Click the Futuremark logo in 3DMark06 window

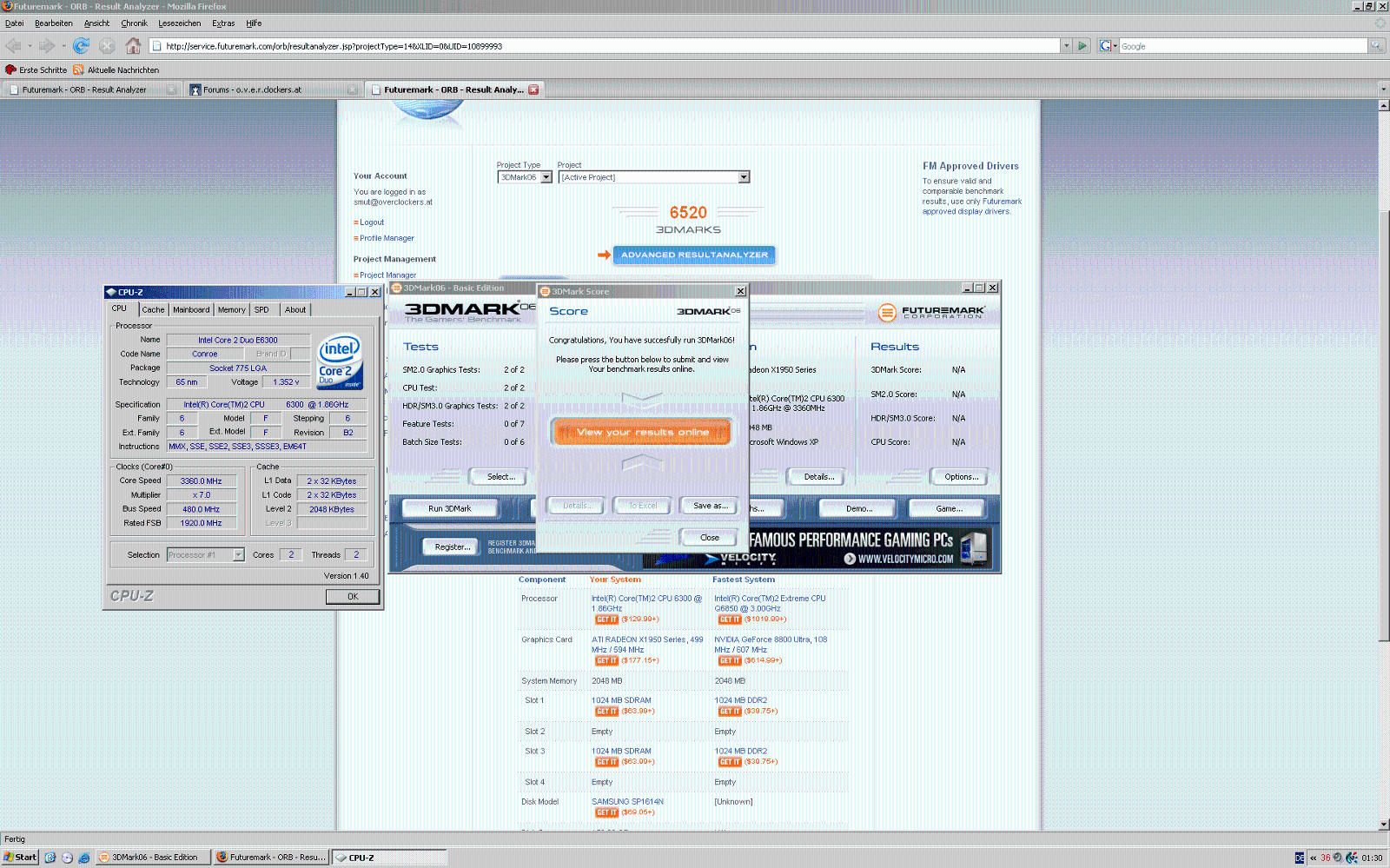pos(931,312)
